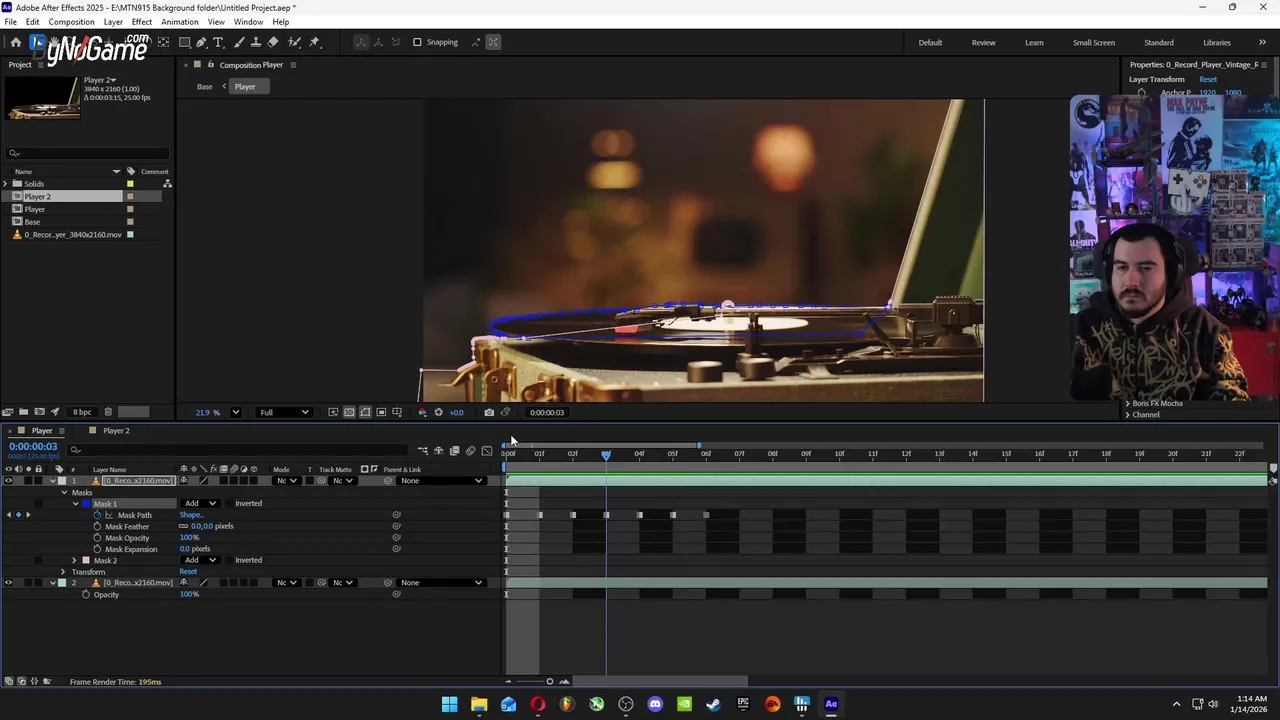Click Mask 2 pink color swatch

[x=86, y=560]
